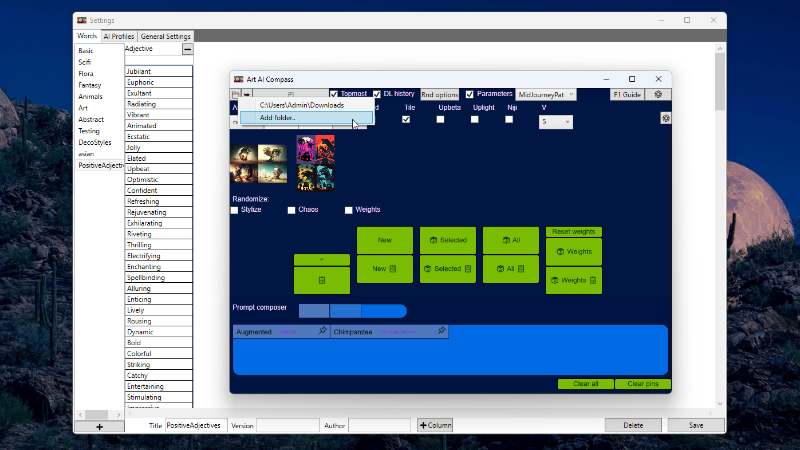Viewport: 800px width, 450px height.
Task: Click the Reset weights button
Action: tap(573, 232)
